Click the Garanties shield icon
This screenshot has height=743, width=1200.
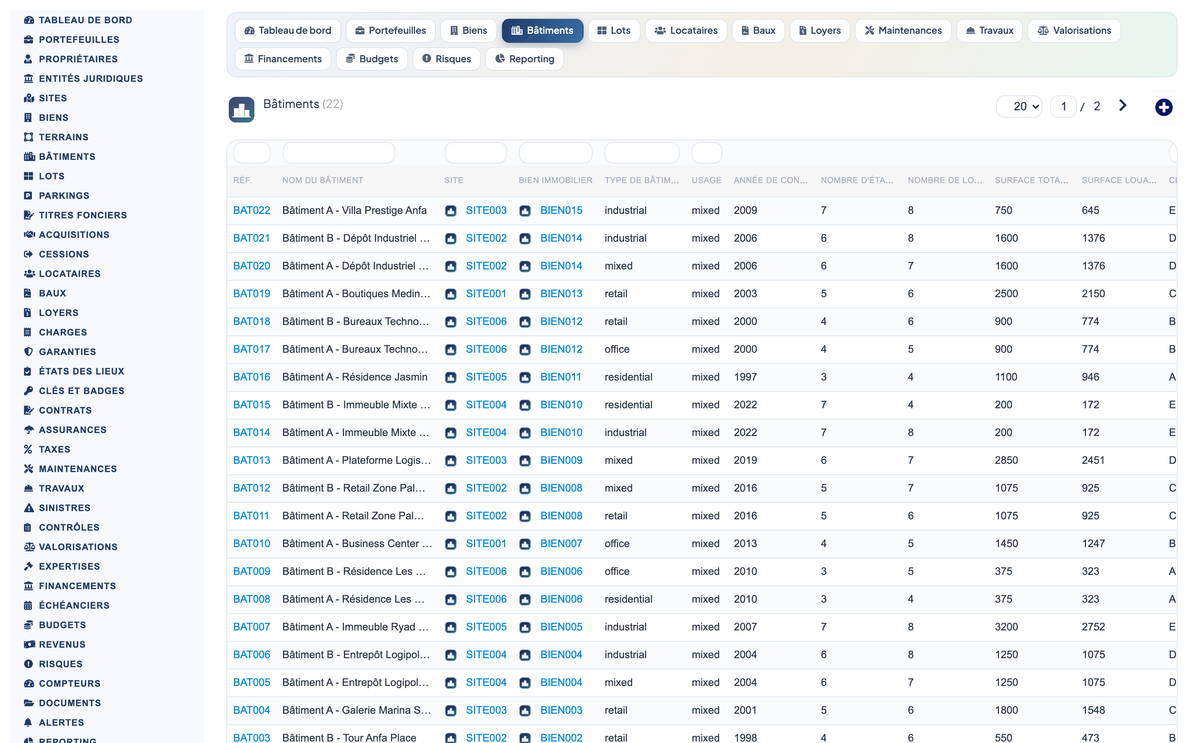28,352
